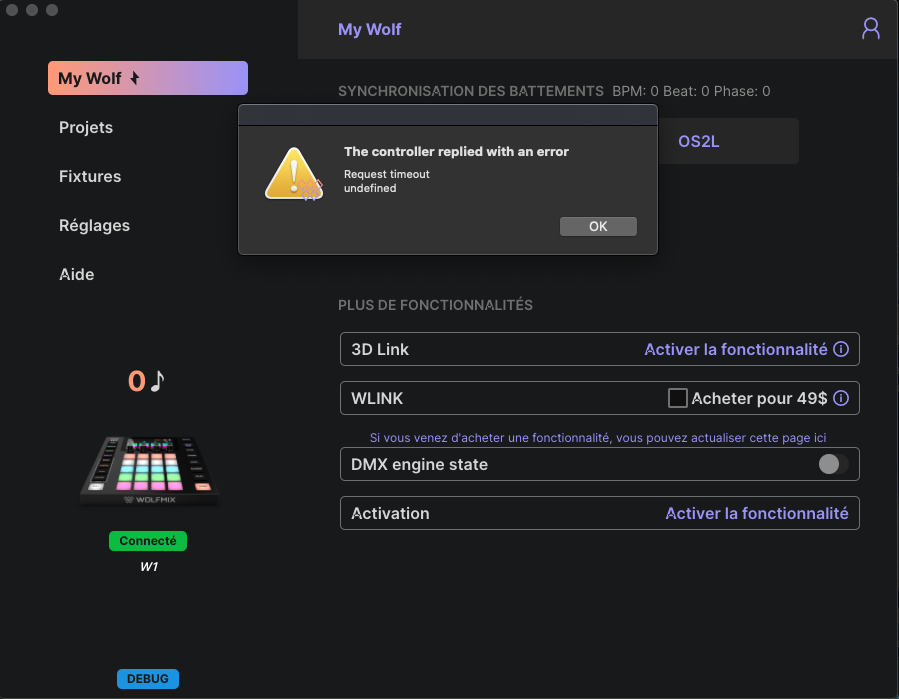Open the Projets sidebar section
Image resolution: width=899 pixels, height=699 pixels.
(86, 127)
